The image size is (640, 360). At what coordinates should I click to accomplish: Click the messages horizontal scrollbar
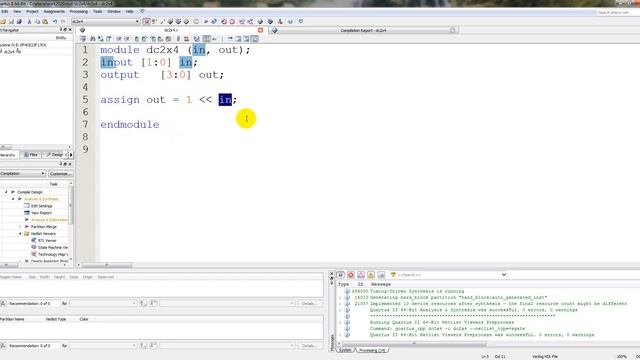coord(414,344)
